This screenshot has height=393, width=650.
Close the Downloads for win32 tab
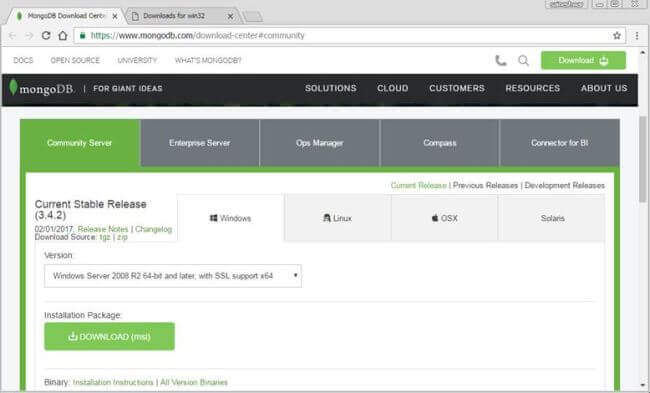click(x=230, y=17)
